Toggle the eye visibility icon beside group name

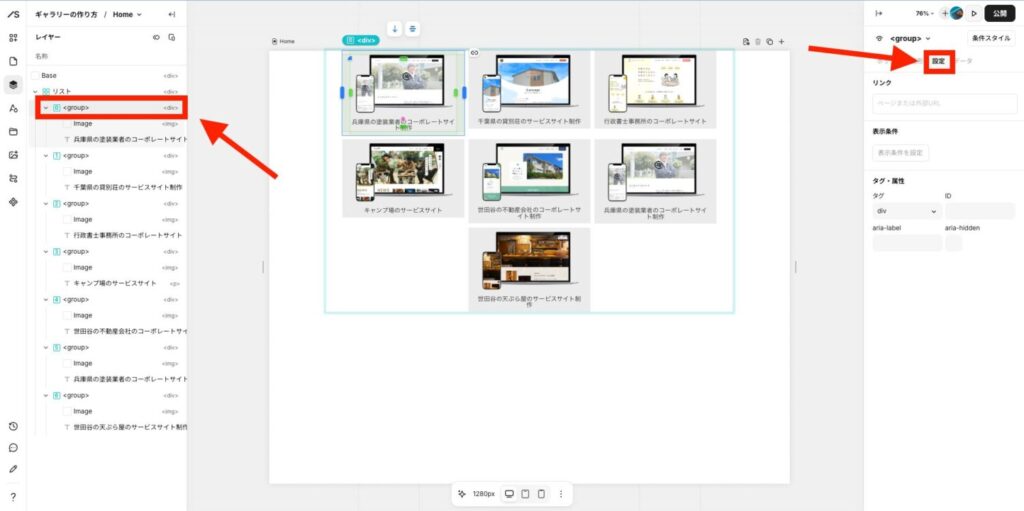(879, 38)
